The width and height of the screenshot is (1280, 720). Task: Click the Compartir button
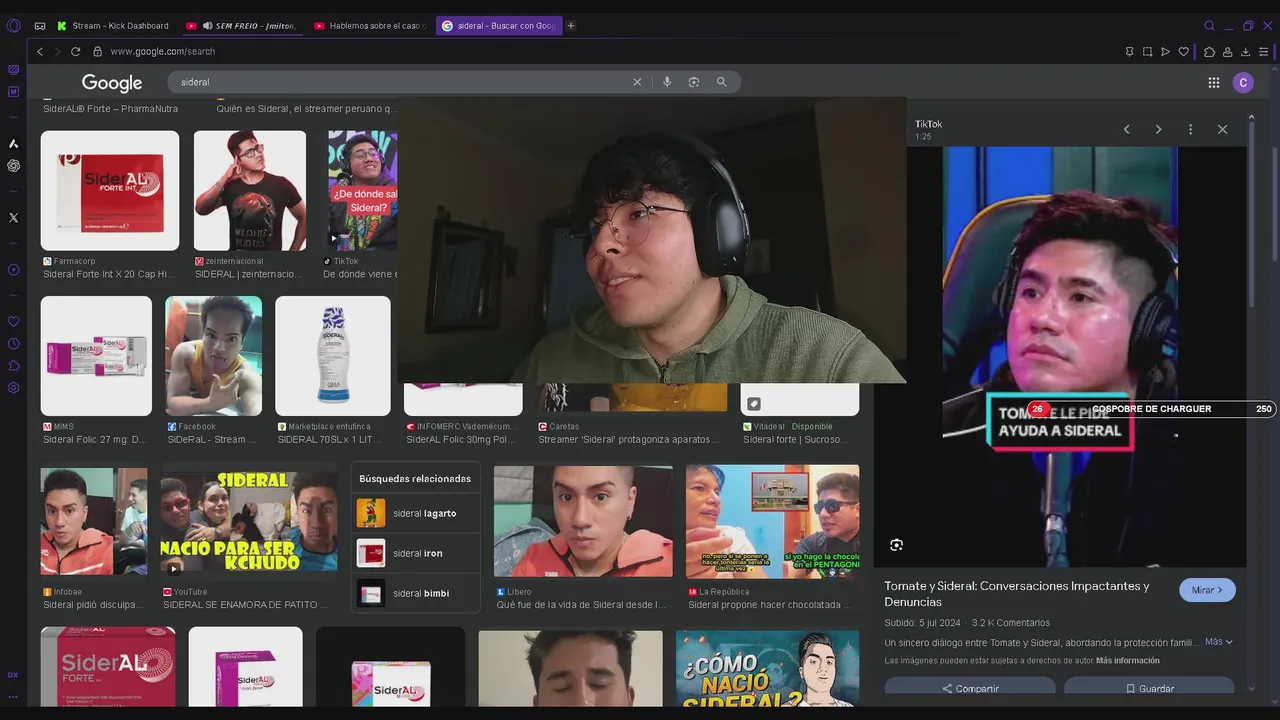[x=970, y=688]
